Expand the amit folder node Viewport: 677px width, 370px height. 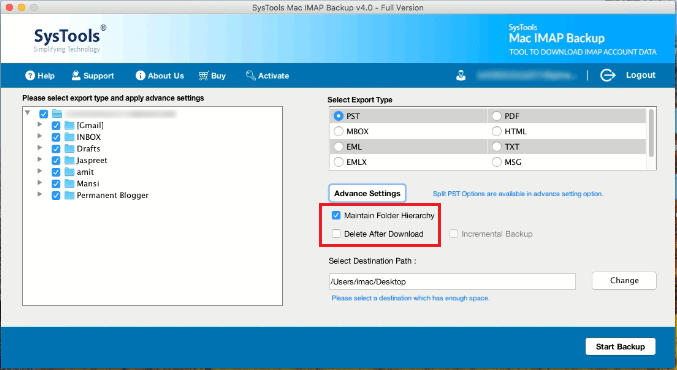point(40,171)
